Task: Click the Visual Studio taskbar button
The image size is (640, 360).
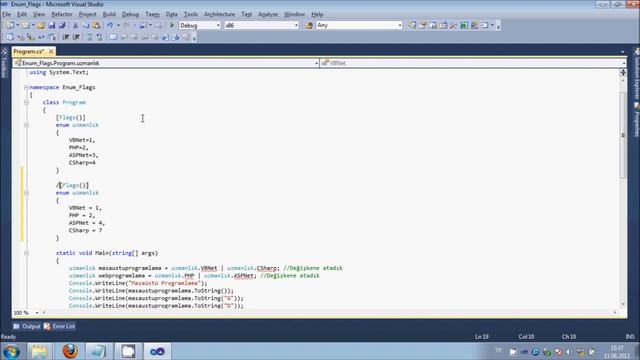Action: pos(157,351)
